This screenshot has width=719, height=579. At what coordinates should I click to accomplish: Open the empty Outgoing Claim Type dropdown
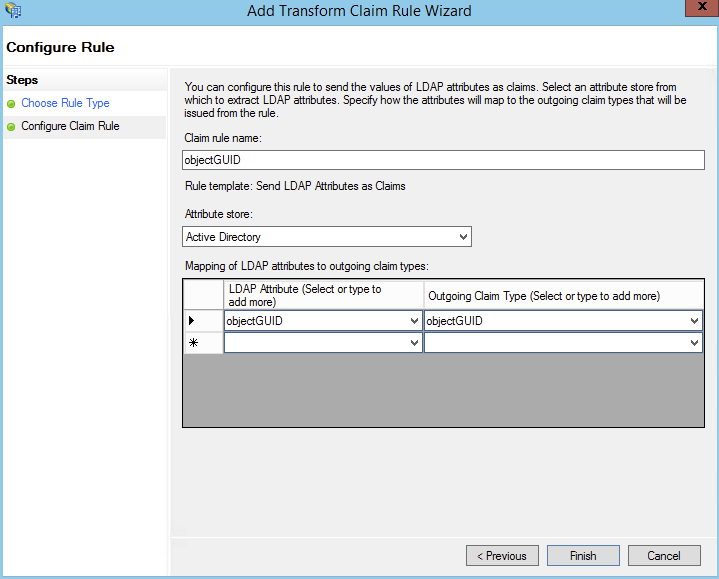click(x=694, y=343)
